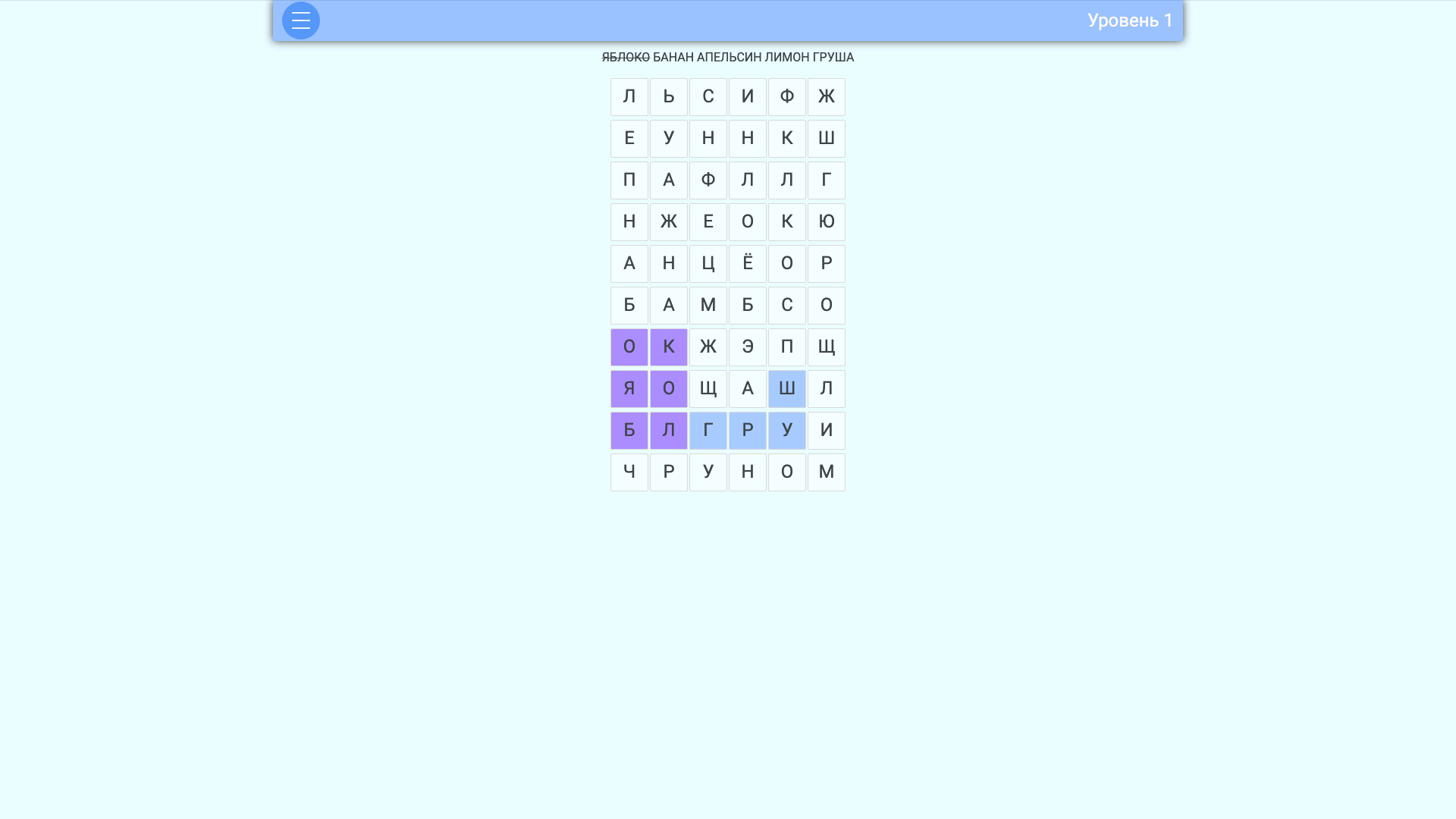This screenshot has width=1456, height=819.
Task: Click the blue letter Р in the grid
Action: [x=747, y=430]
